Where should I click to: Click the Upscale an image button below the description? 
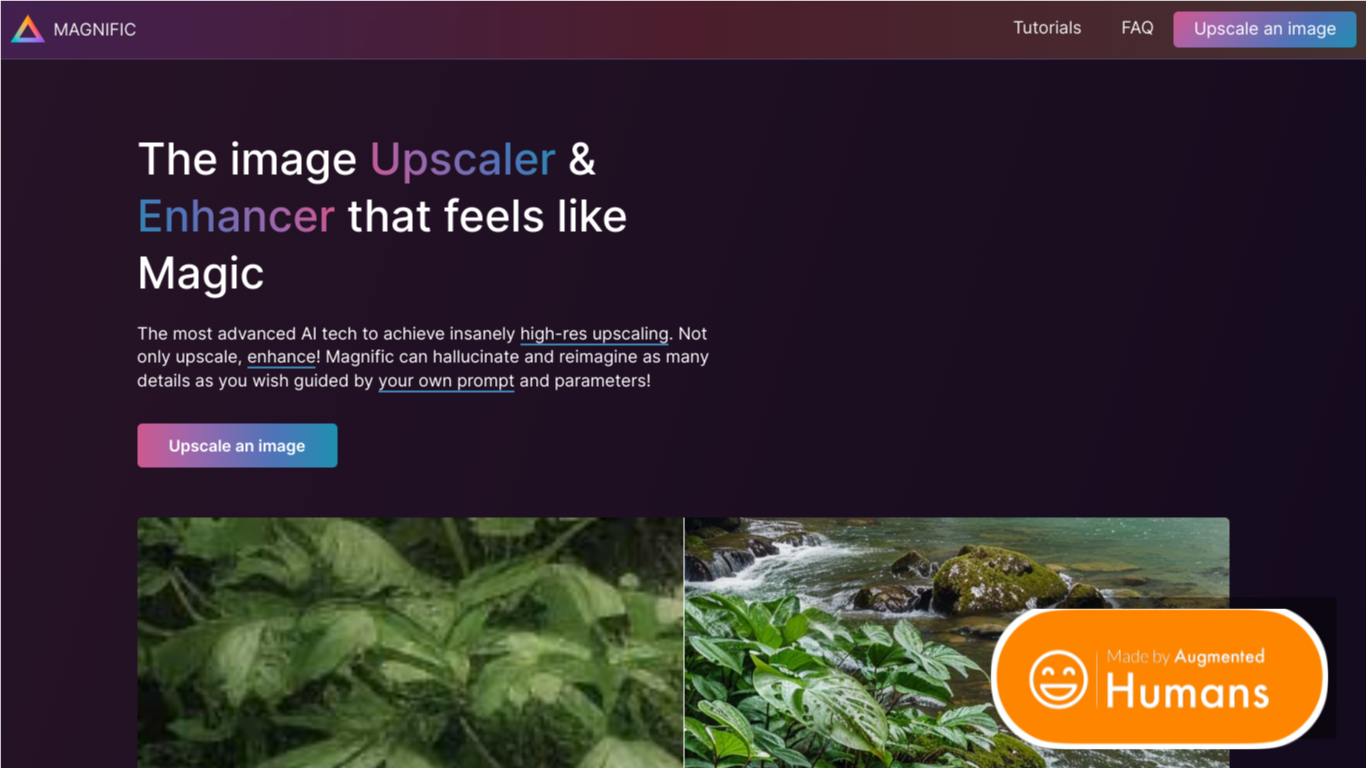pyautogui.click(x=237, y=446)
